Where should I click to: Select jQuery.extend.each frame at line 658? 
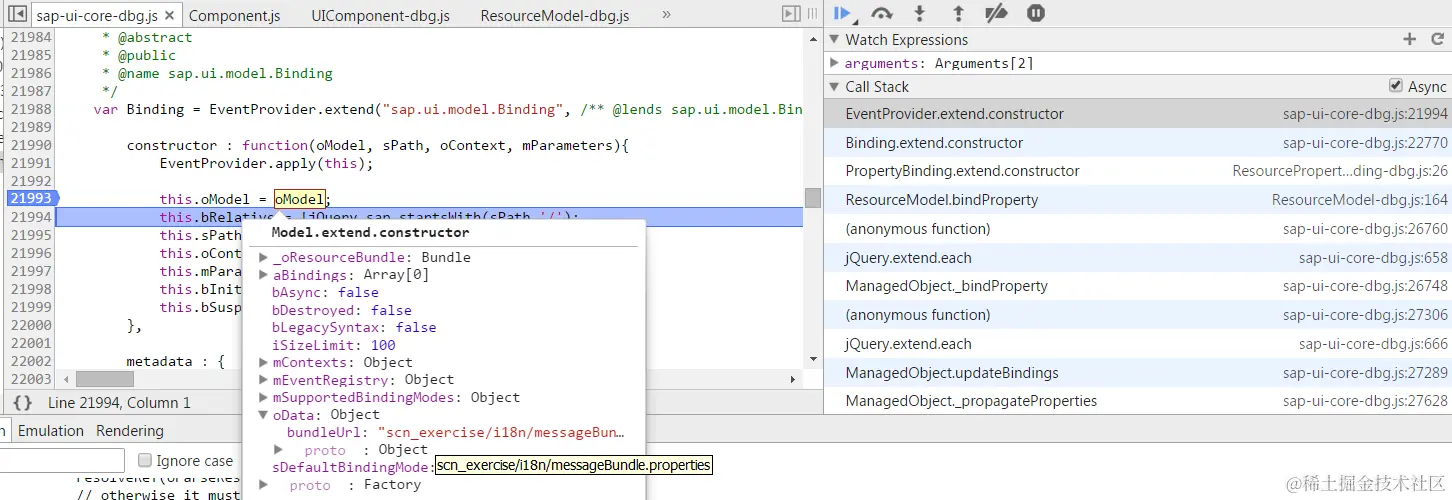1138,258
